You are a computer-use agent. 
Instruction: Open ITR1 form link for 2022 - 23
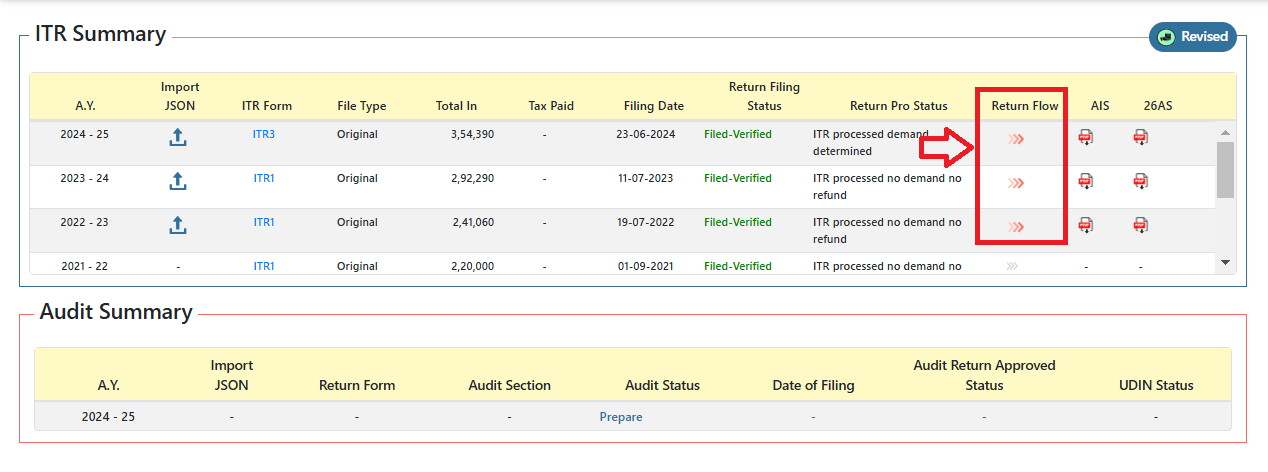click(264, 222)
